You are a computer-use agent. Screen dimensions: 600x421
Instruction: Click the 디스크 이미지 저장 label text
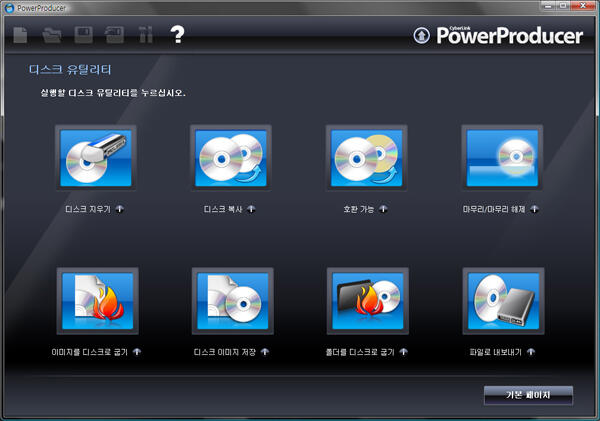click(225, 352)
